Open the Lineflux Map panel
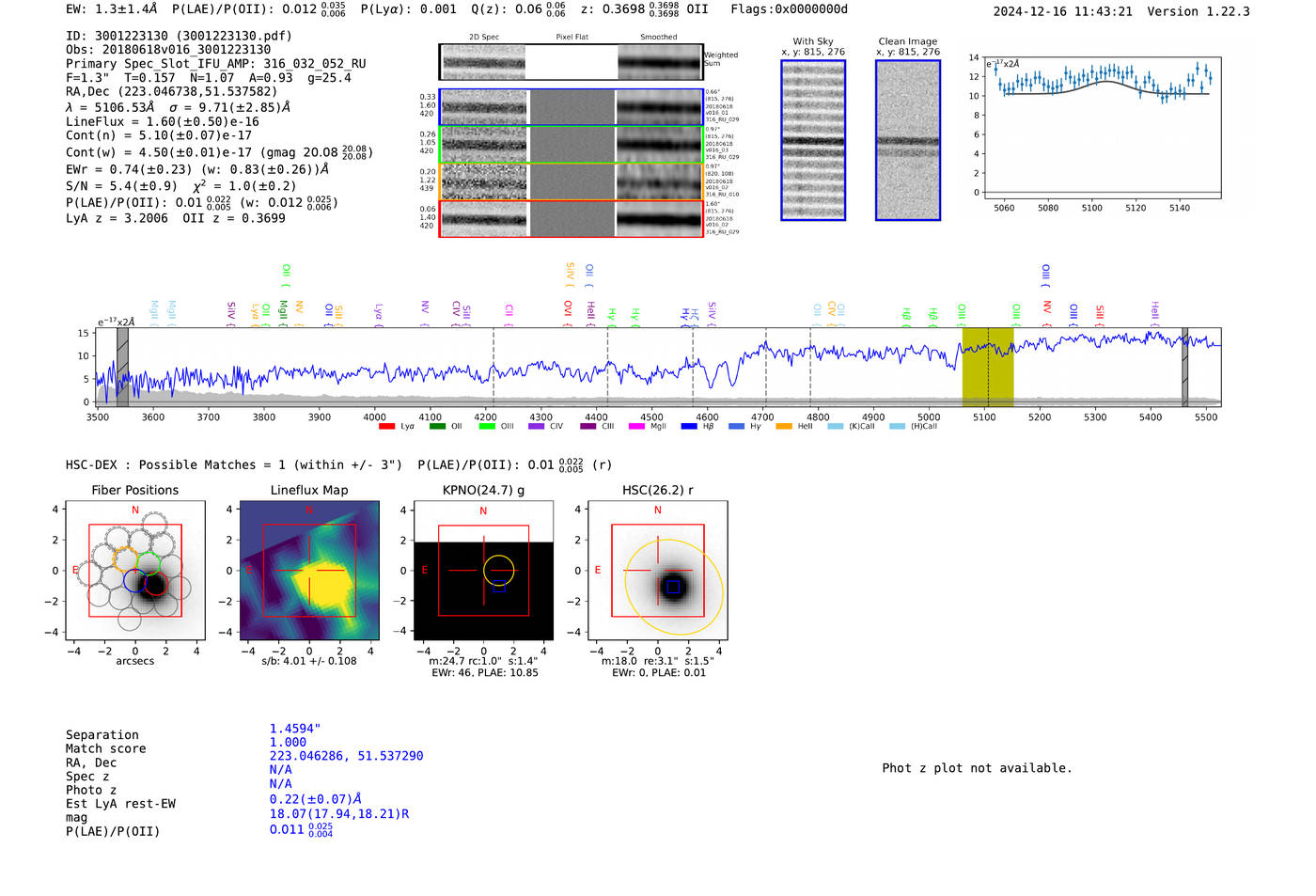Viewport: 1316px width, 896px height. click(309, 572)
